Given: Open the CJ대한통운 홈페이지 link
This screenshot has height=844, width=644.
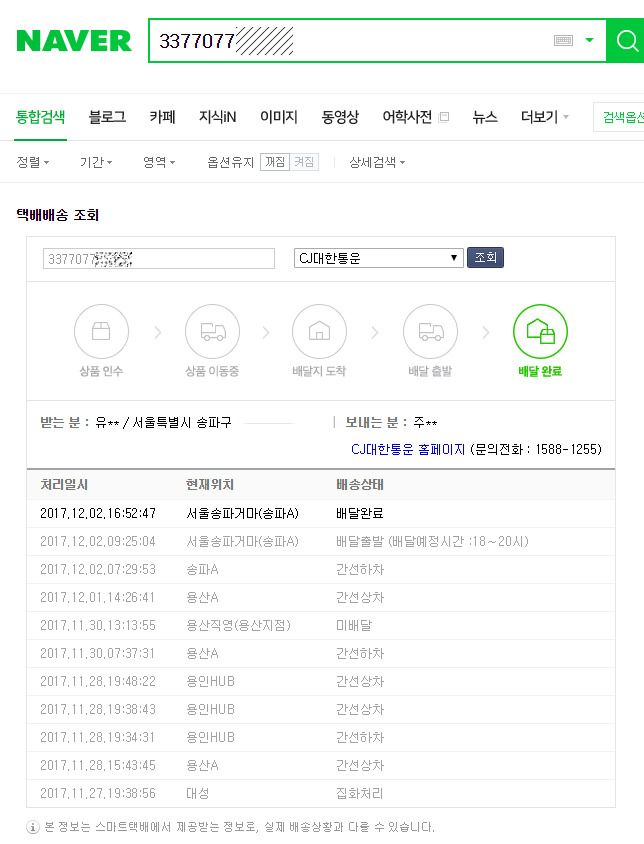Looking at the screenshot, I should [x=408, y=449].
